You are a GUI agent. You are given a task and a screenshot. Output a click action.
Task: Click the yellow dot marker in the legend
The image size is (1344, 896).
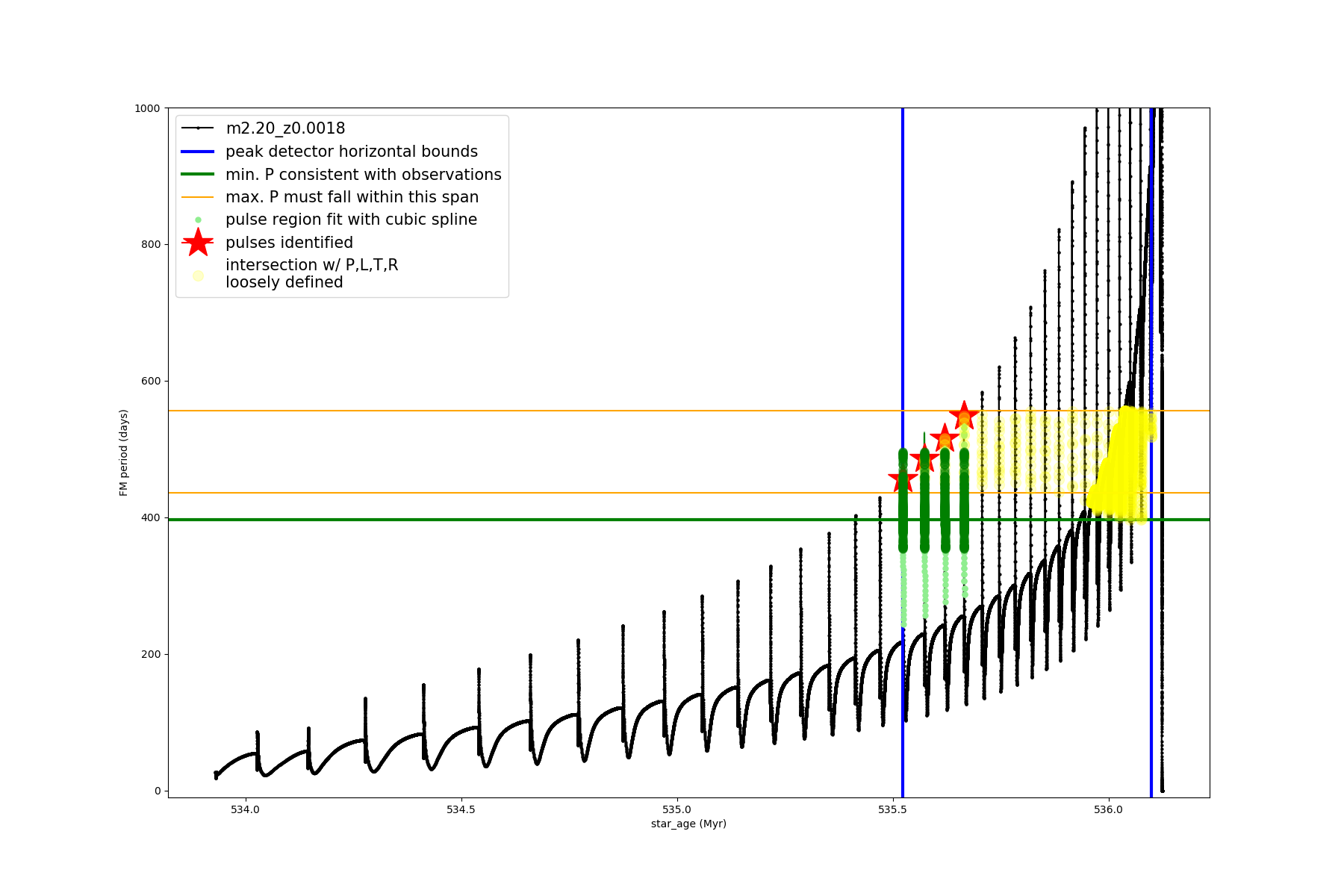(198, 276)
